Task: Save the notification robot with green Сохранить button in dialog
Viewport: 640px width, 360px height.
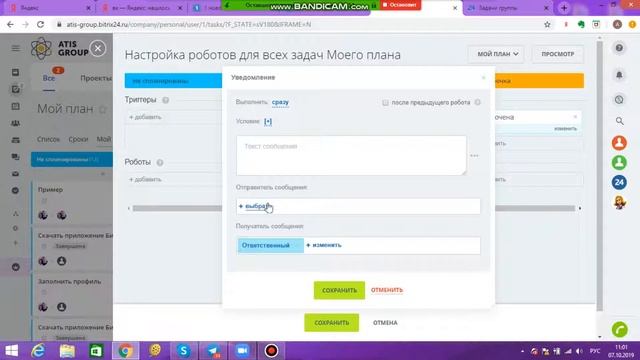Action: [339, 290]
